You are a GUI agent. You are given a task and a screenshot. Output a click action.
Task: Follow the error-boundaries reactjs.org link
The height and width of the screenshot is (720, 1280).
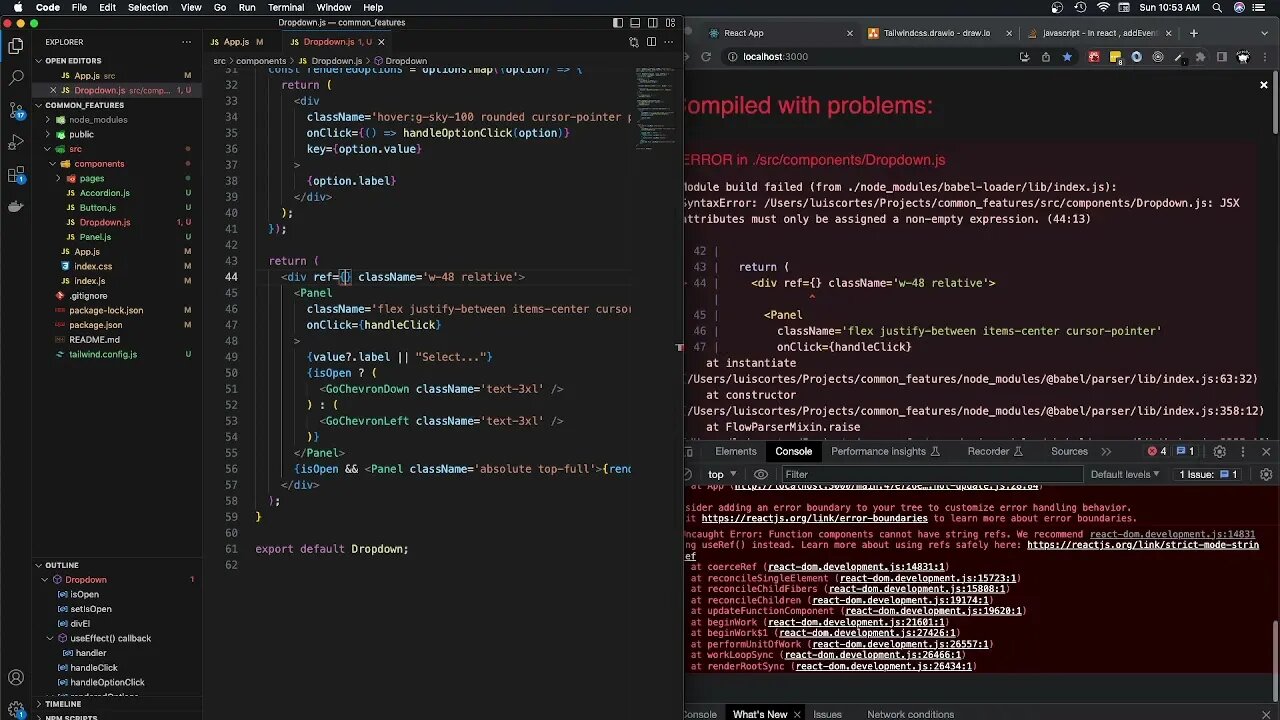tap(814, 518)
